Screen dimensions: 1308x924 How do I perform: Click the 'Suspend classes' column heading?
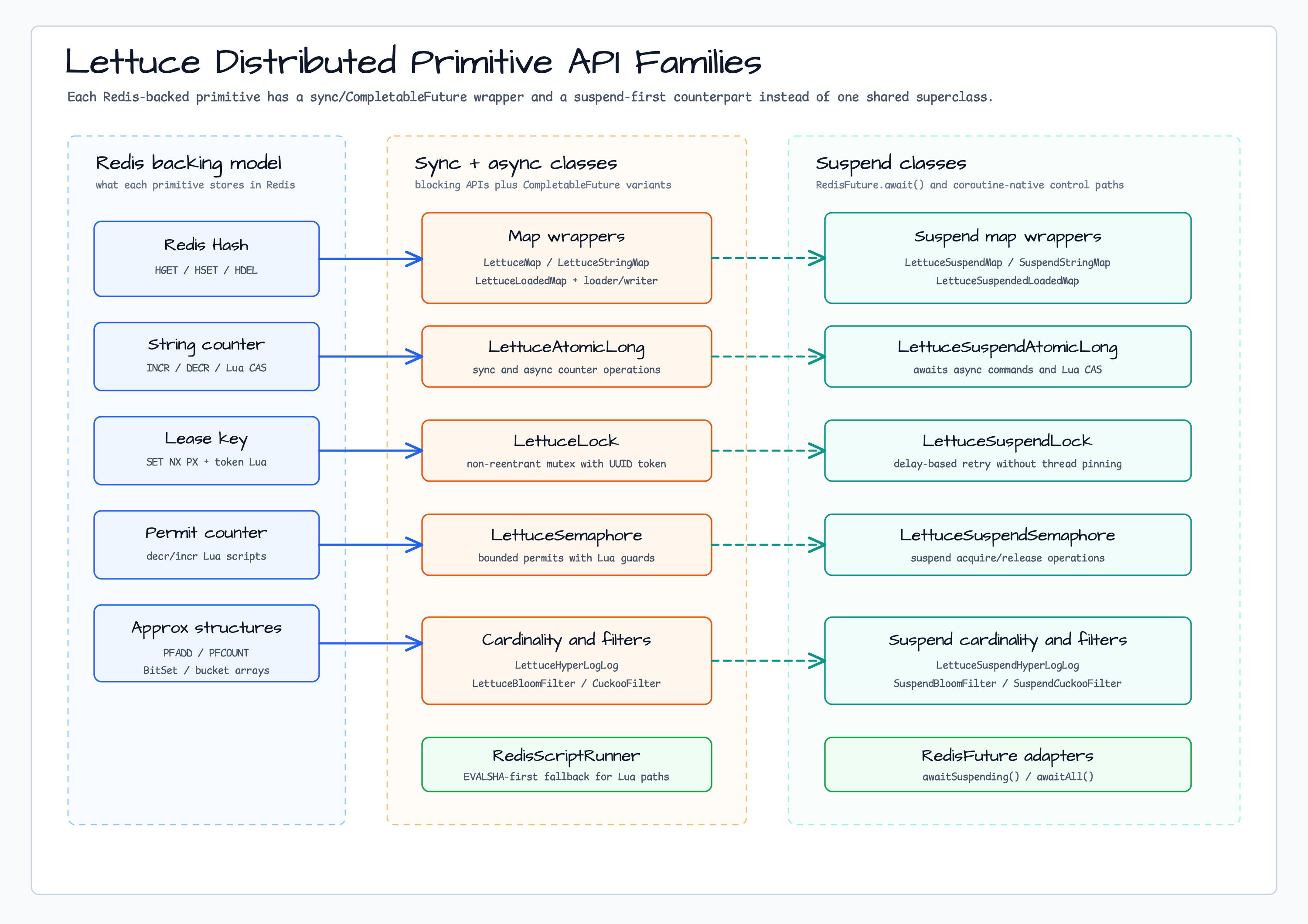point(891,163)
